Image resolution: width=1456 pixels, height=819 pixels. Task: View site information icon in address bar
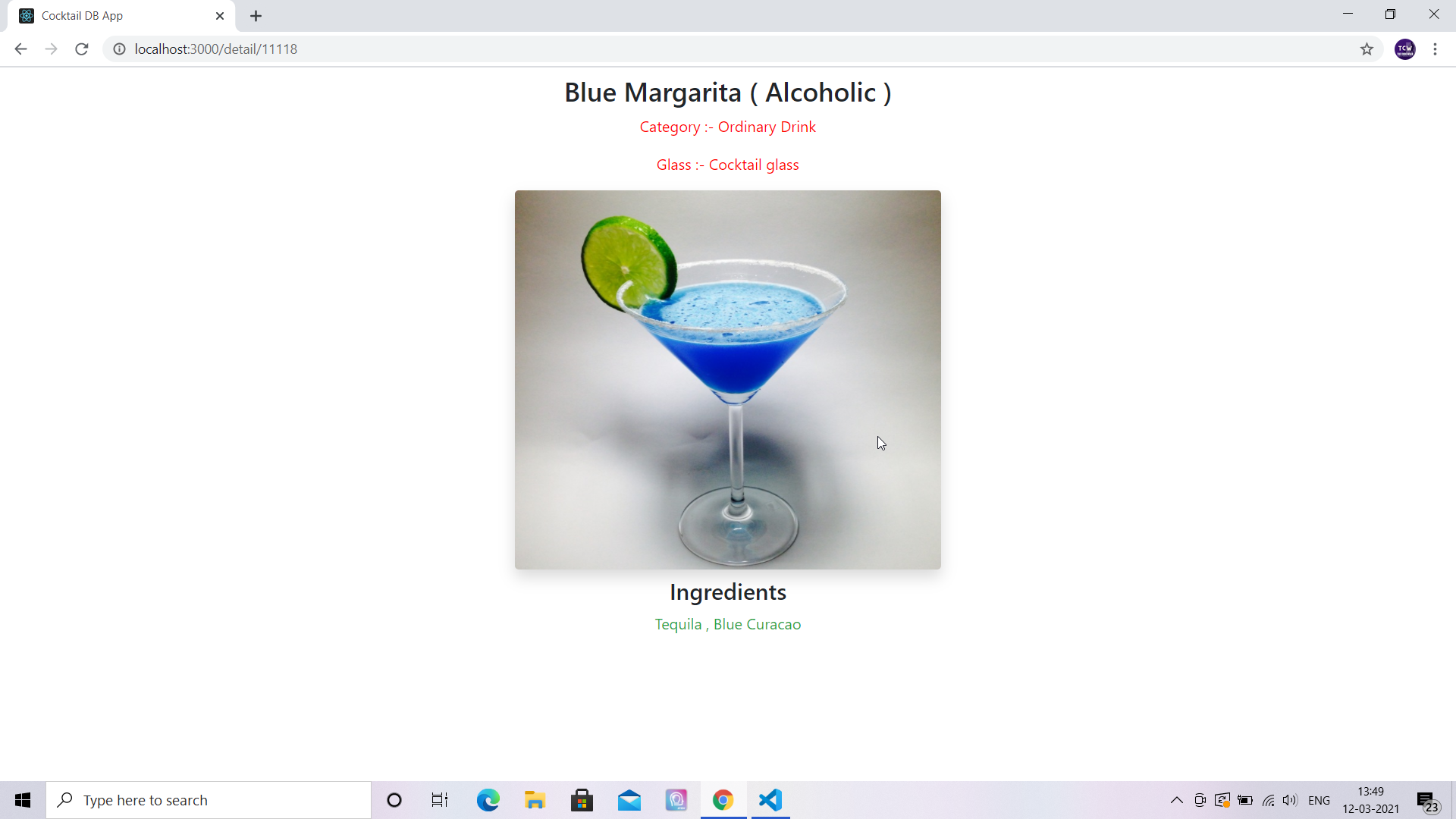pos(119,49)
